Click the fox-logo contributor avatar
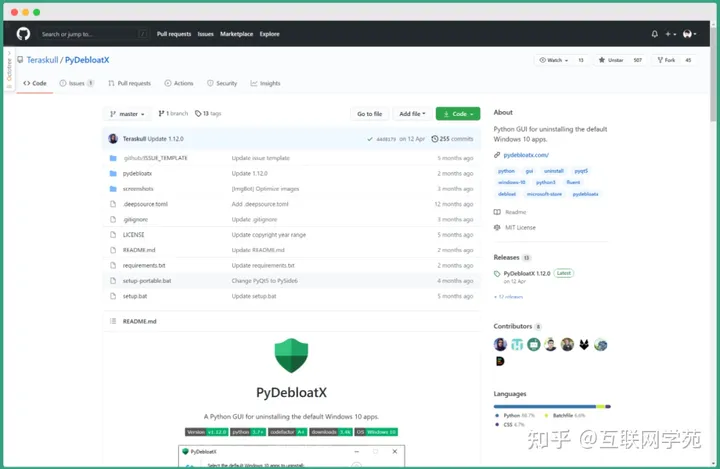Screen dimensions: 720x469 click(584, 344)
